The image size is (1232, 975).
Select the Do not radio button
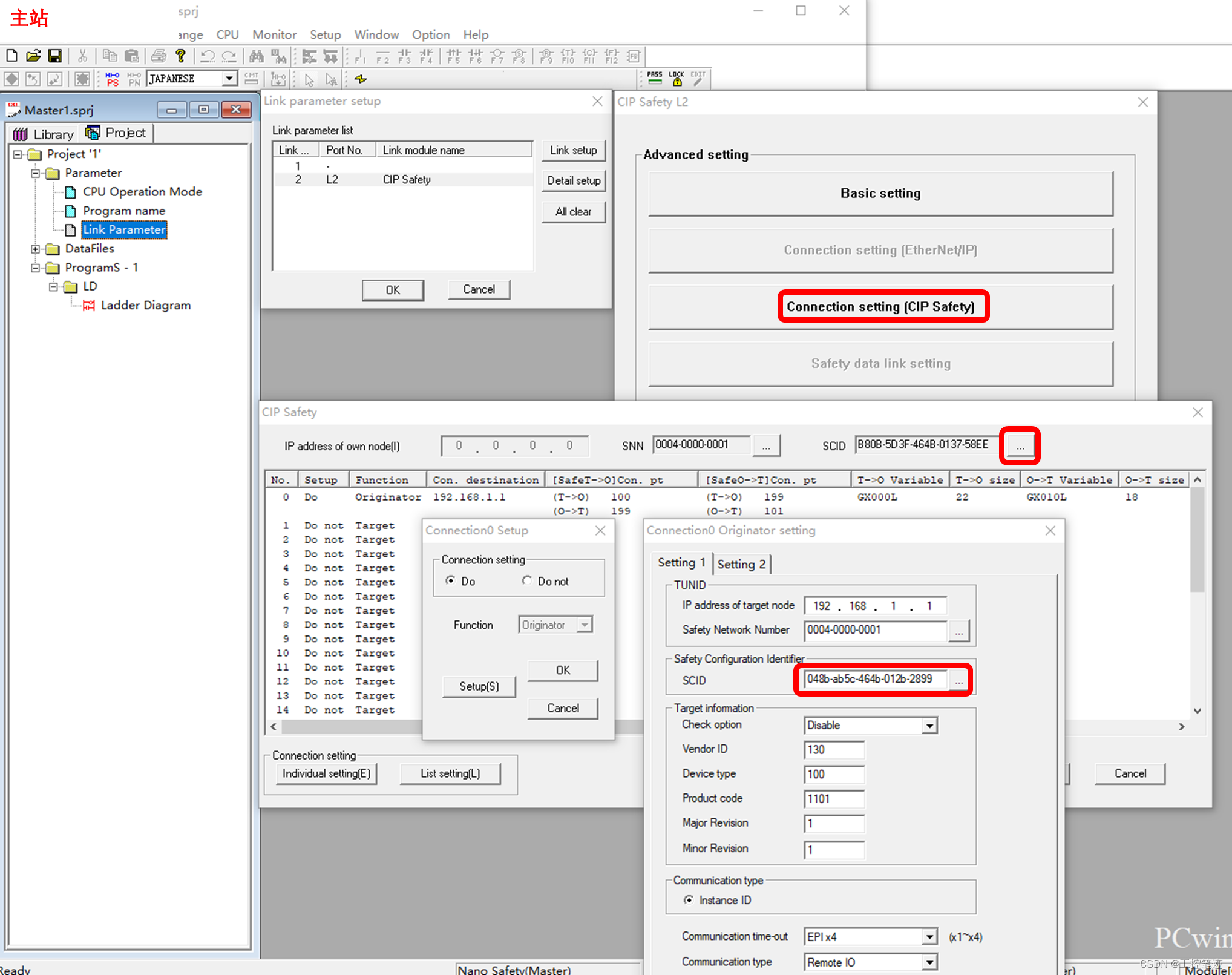coord(527,580)
